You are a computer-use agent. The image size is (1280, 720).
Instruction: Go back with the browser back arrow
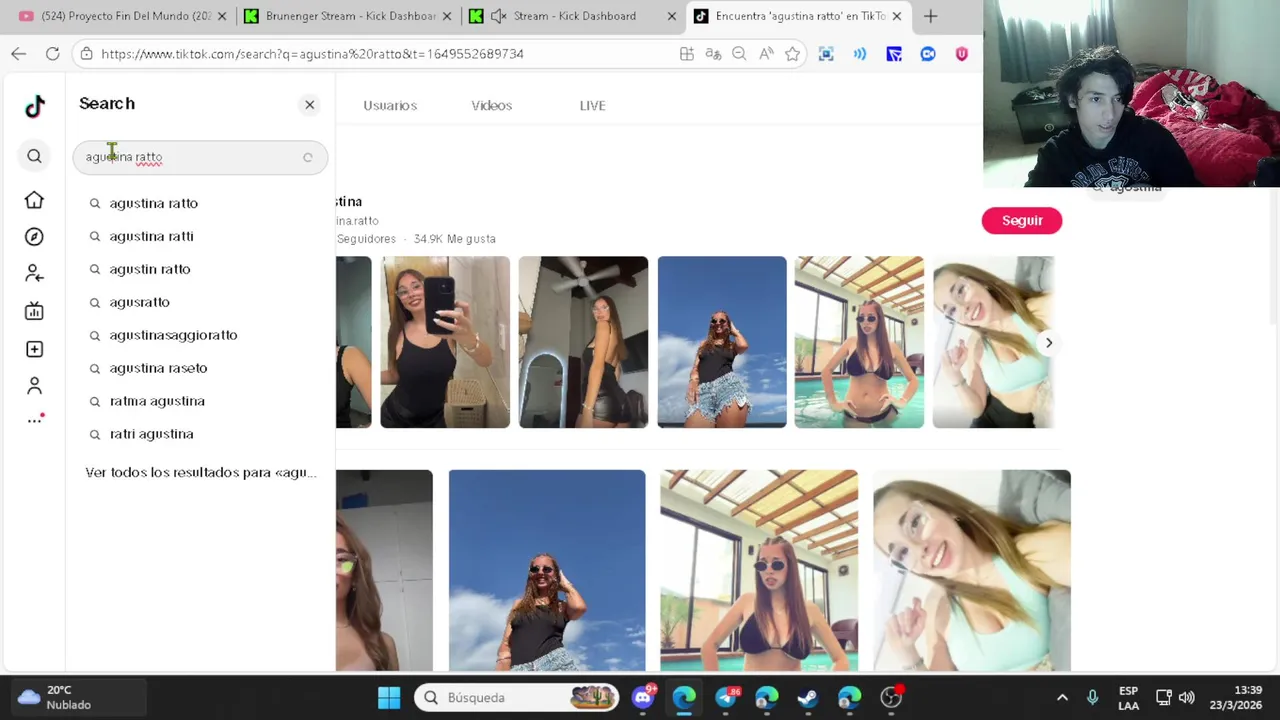click(x=19, y=54)
